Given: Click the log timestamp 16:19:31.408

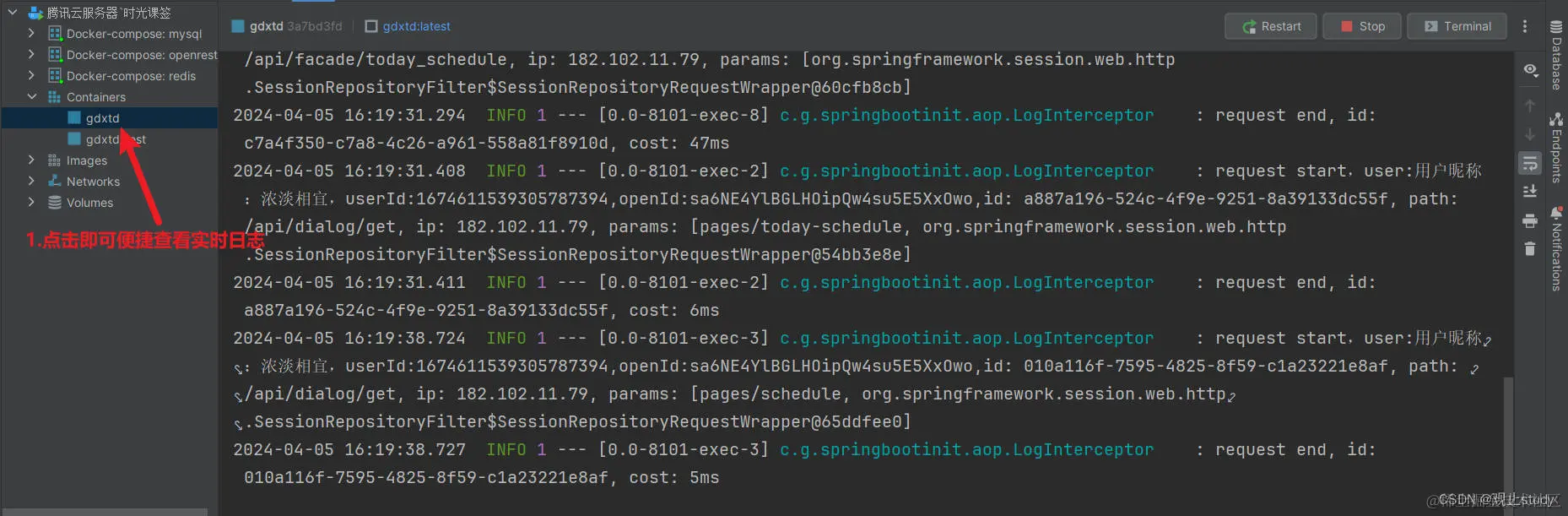Looking at the screenshot, I should click(x=405, y=171).
